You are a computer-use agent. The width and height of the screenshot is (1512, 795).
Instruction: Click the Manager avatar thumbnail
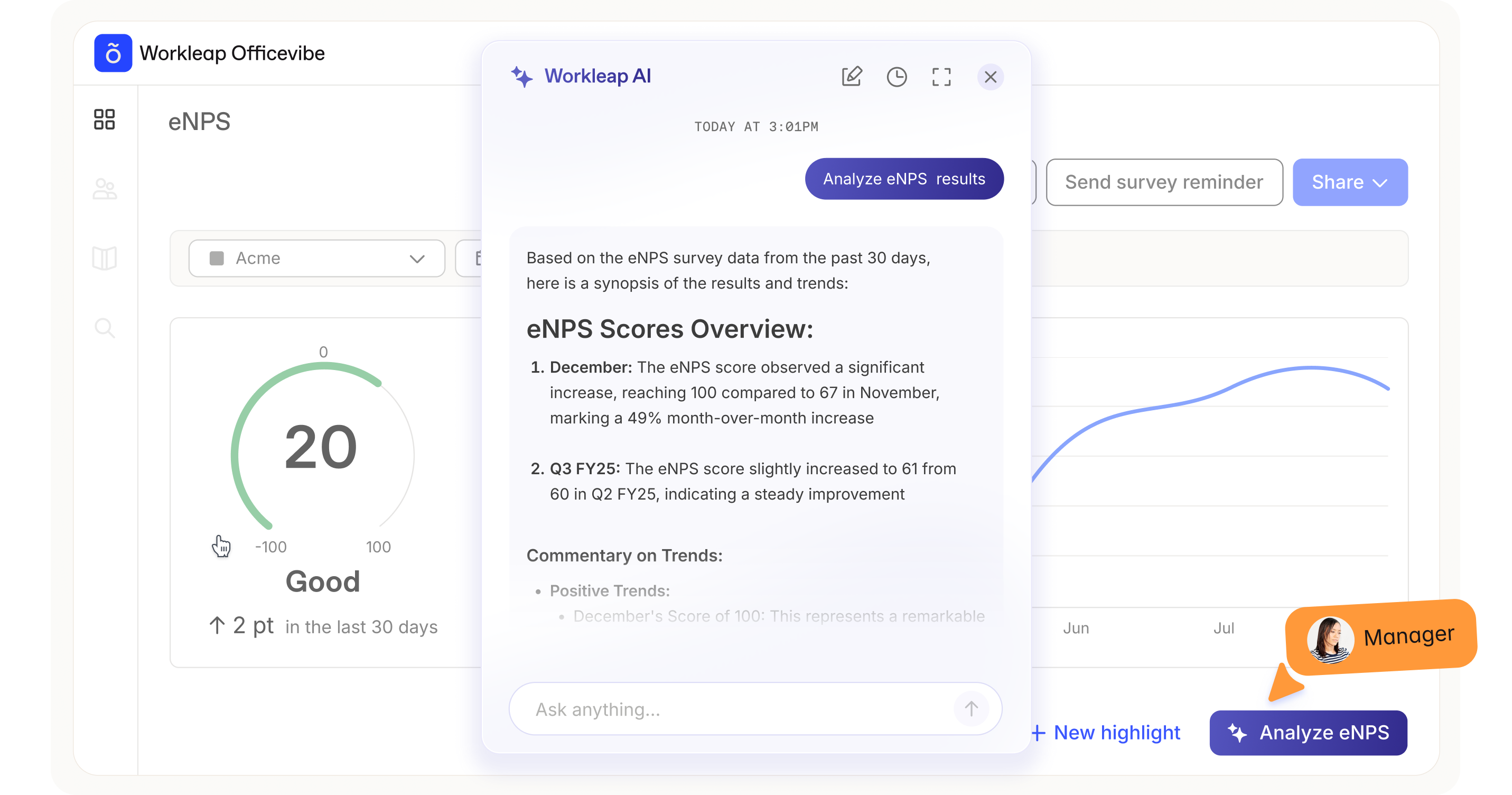click(1330, 640)
